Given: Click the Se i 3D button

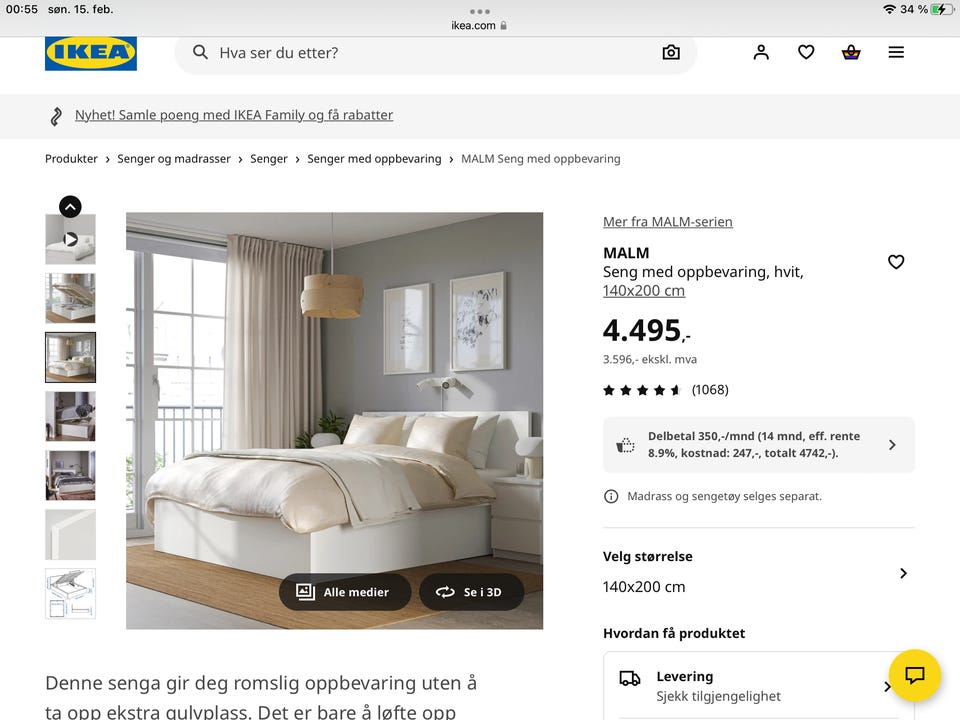Looking at the screenshot, I should 471,592.
